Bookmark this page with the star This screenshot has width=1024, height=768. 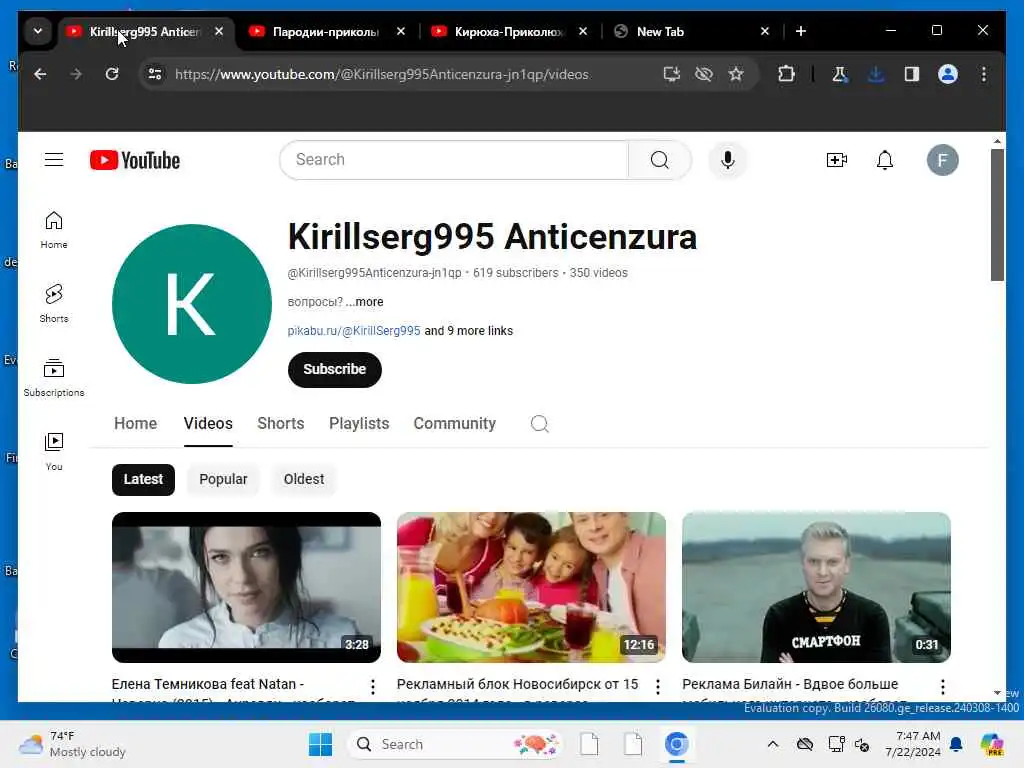(736, 74)
